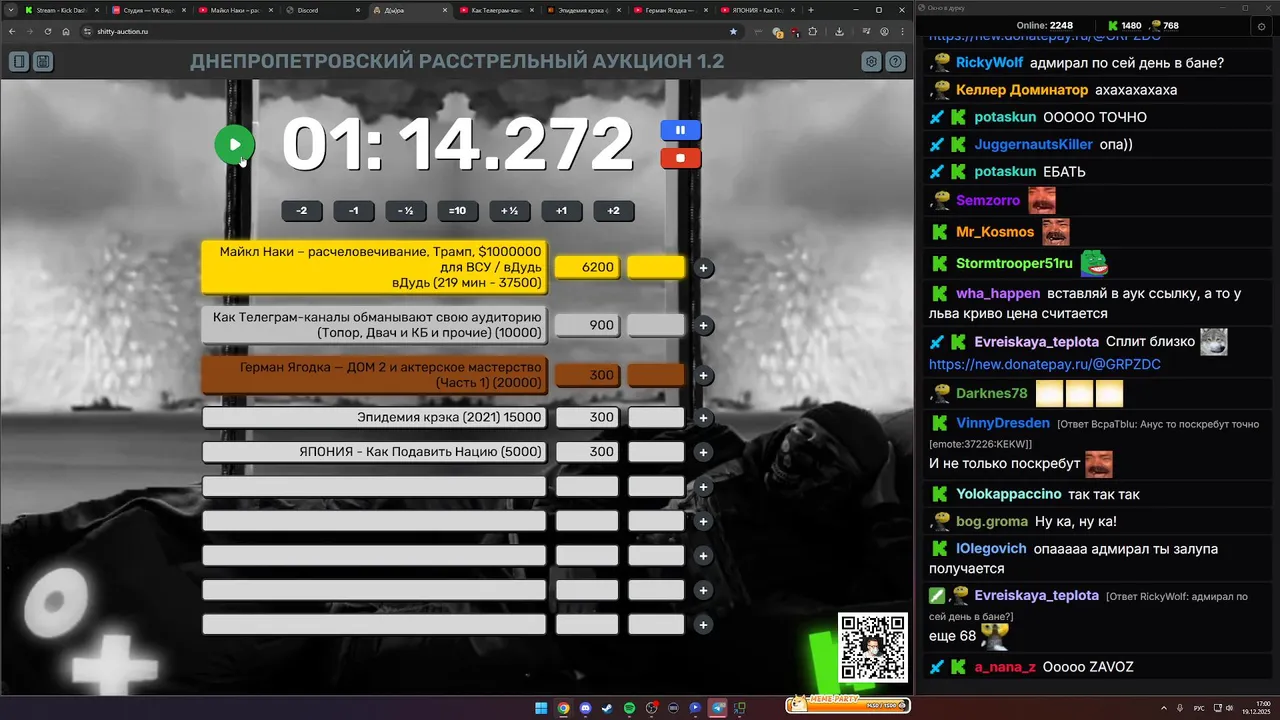Bookmark this page with the star icon
Viewport: 1280px width, 720px height.
pos(733,31)
